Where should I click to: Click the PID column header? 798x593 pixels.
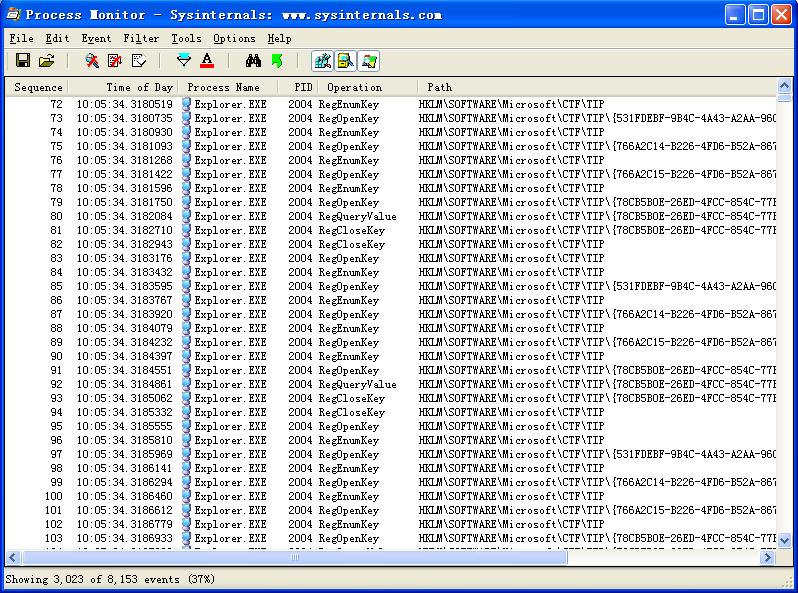298,88
